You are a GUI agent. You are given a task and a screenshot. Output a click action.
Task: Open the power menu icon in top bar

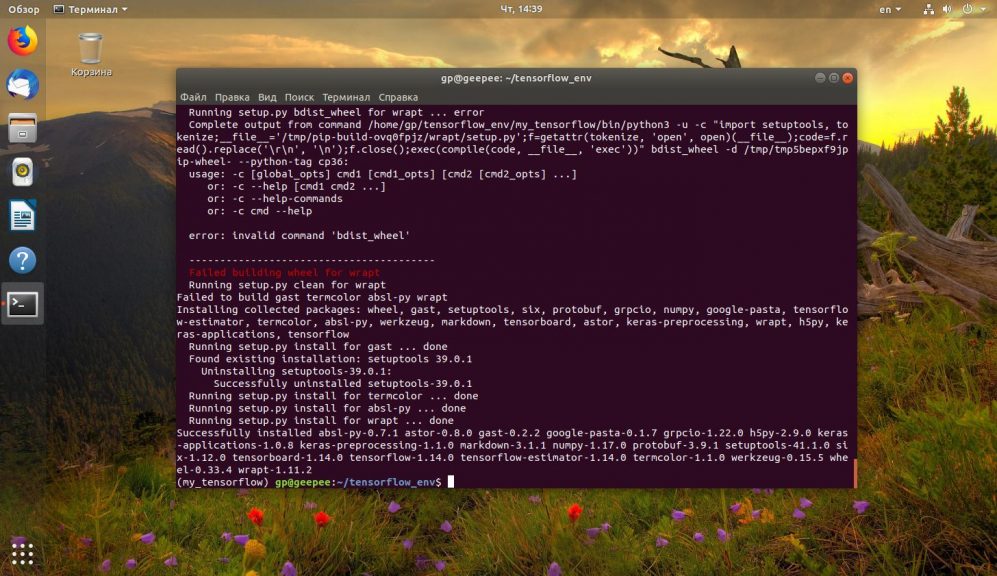pos(967,9)
